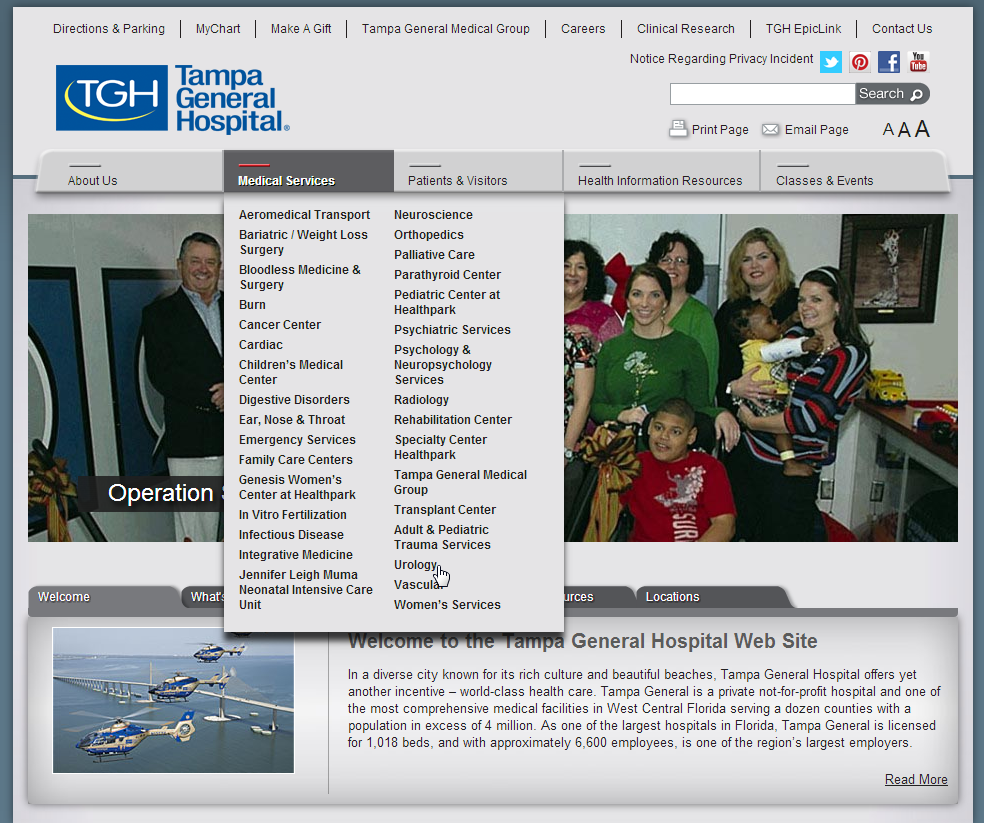Screen dimensions: 984x823
Task: Click the printer icon for Print Page
Action: (678, 129)
